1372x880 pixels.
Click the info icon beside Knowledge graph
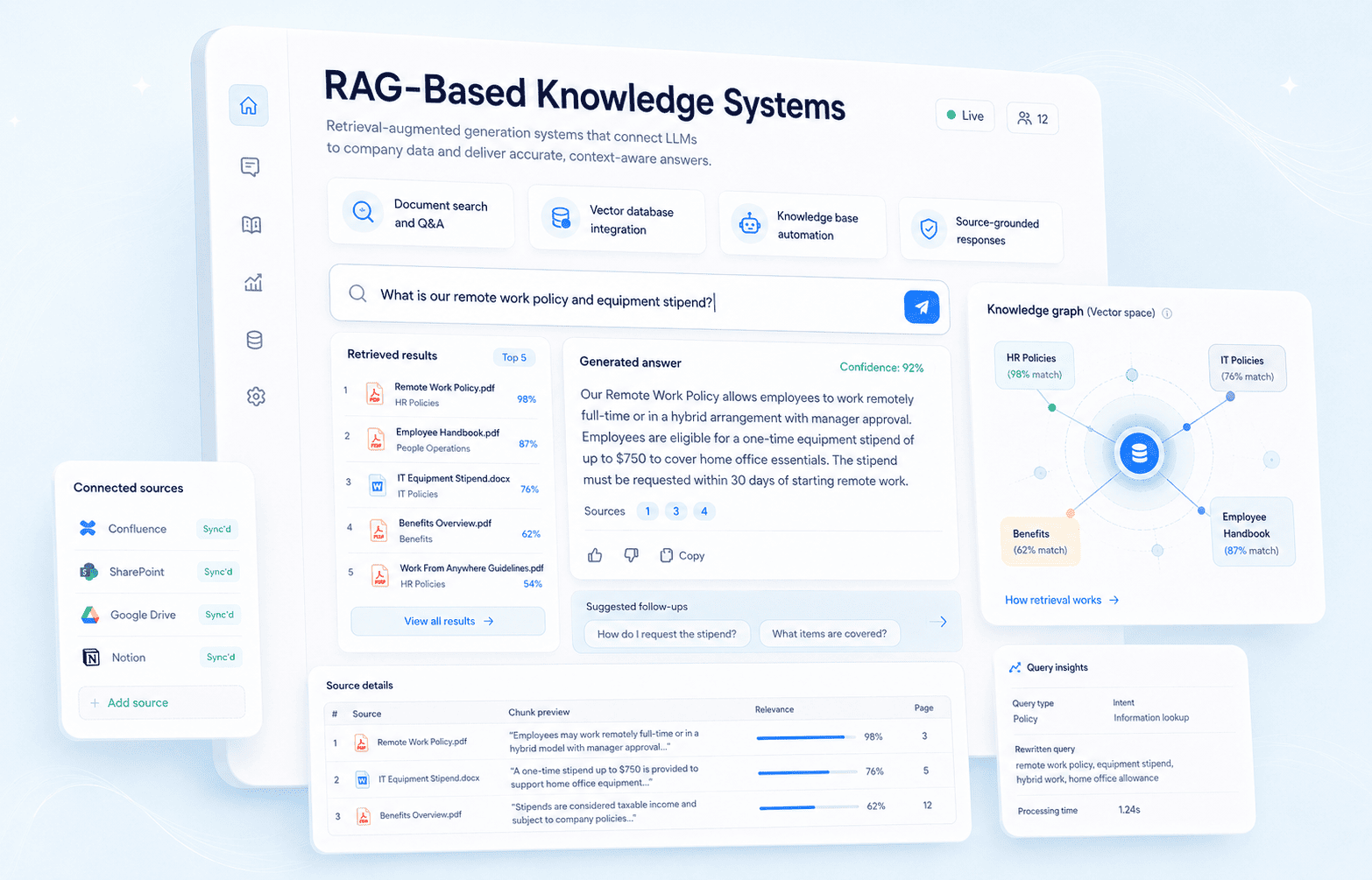pyautogui.click(x=1167, y=313)
